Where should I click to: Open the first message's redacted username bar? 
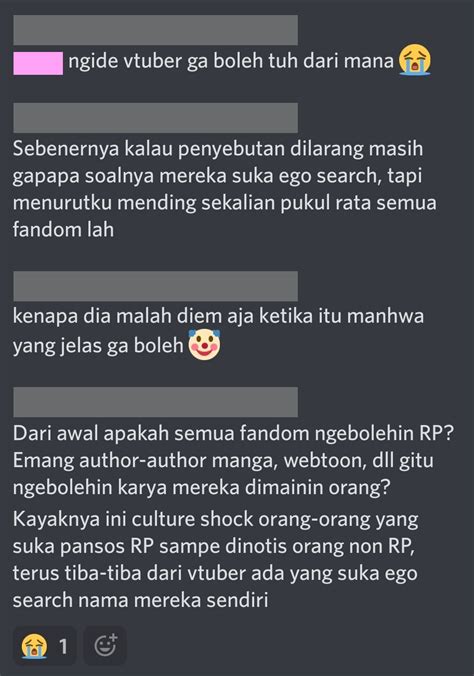tap(155, 30)
